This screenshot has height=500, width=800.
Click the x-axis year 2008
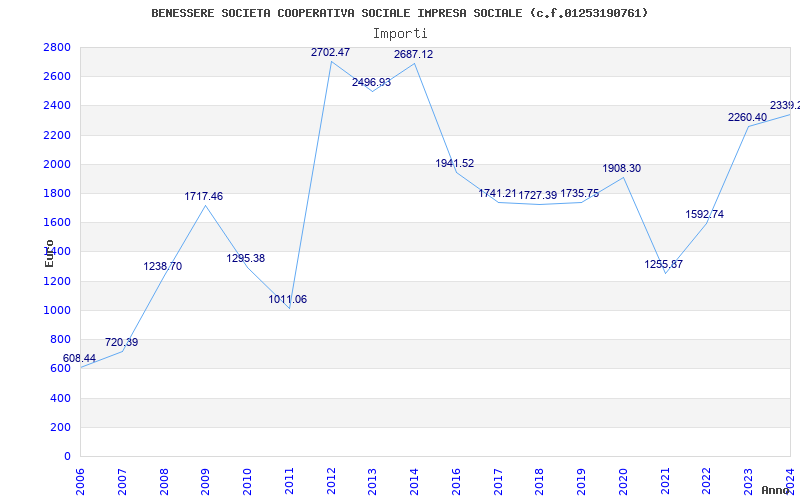coord(164,481)
